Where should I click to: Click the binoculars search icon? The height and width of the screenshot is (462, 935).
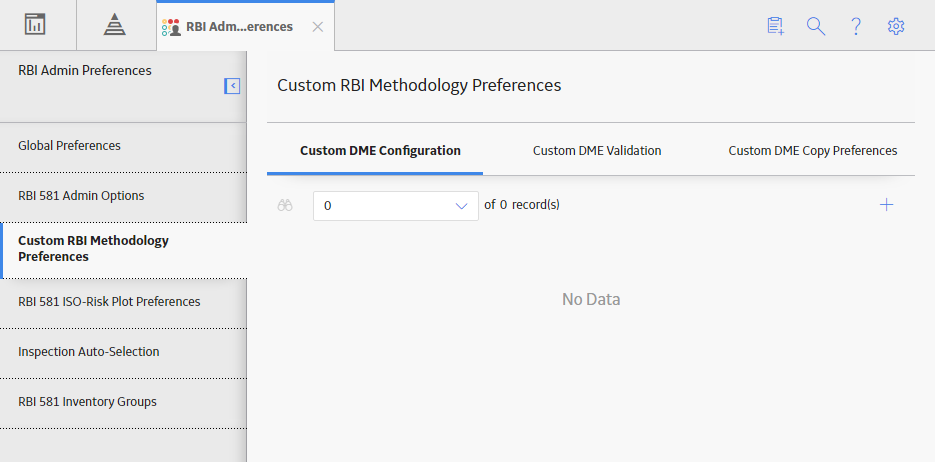[285, 206]
